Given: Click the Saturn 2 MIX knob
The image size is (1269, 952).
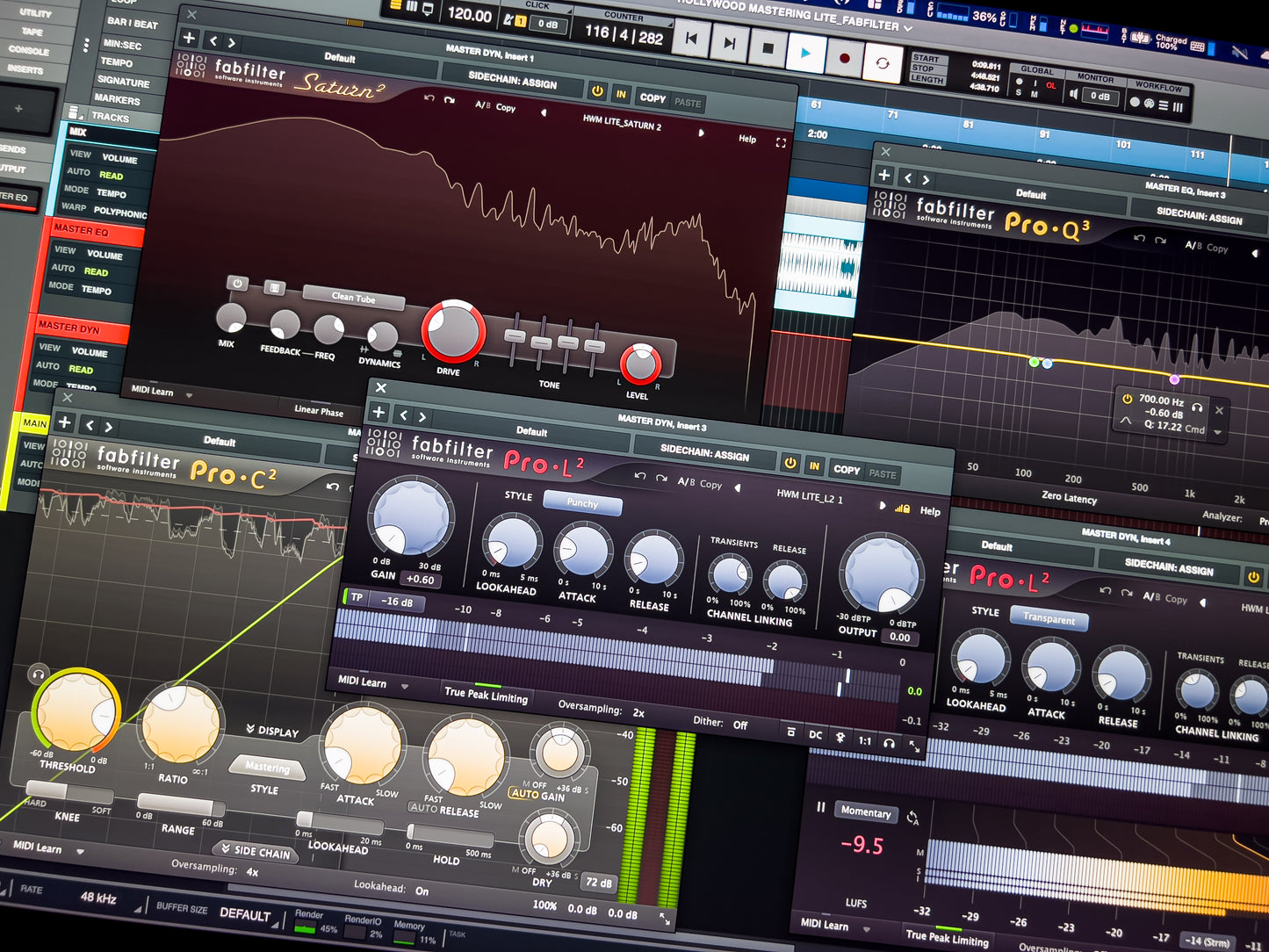Looking at the screenshot, I should (230, 318).
